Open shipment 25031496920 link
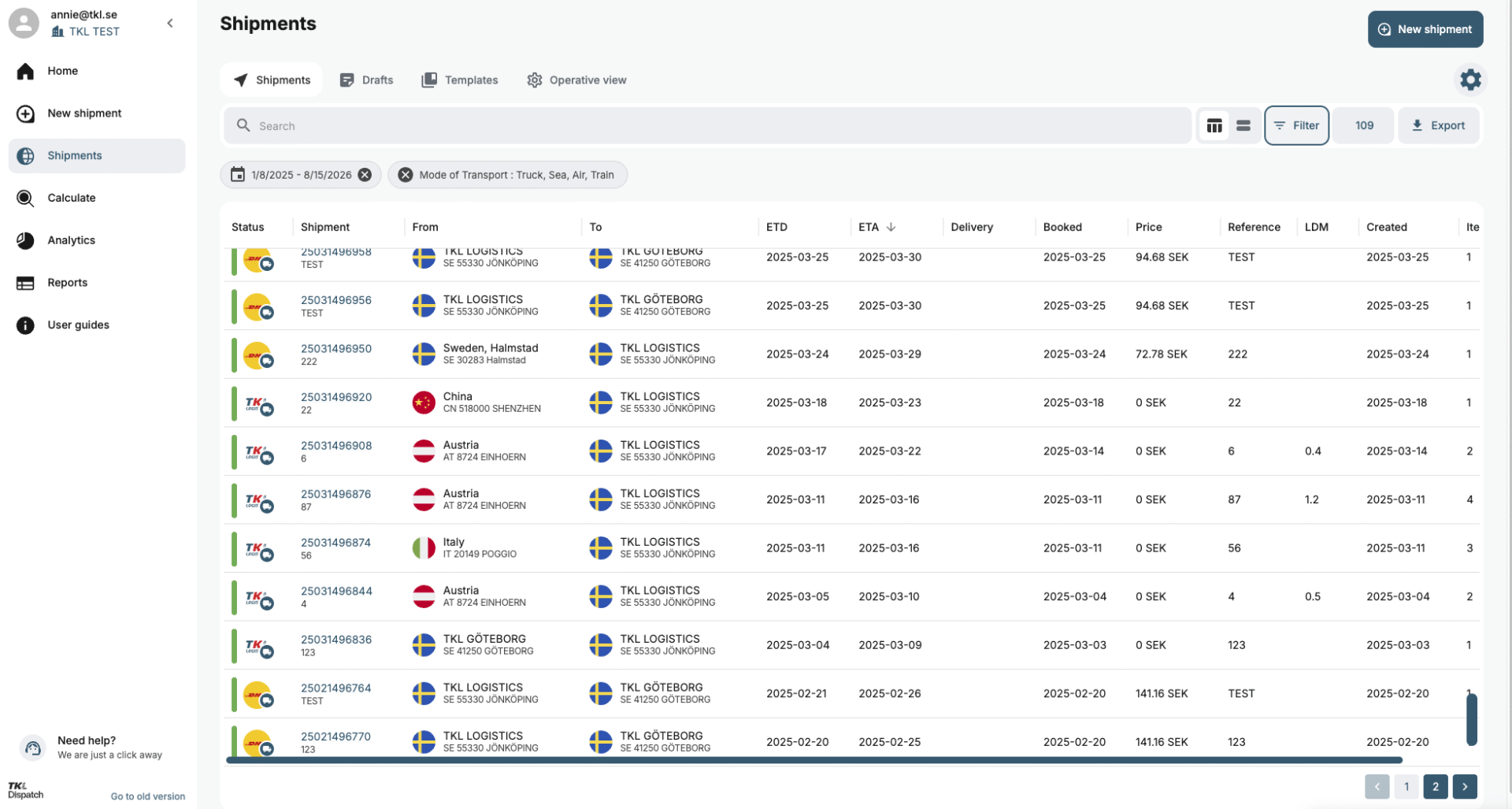The width and height of the screenshot is (1512, 809). point(336,397)
